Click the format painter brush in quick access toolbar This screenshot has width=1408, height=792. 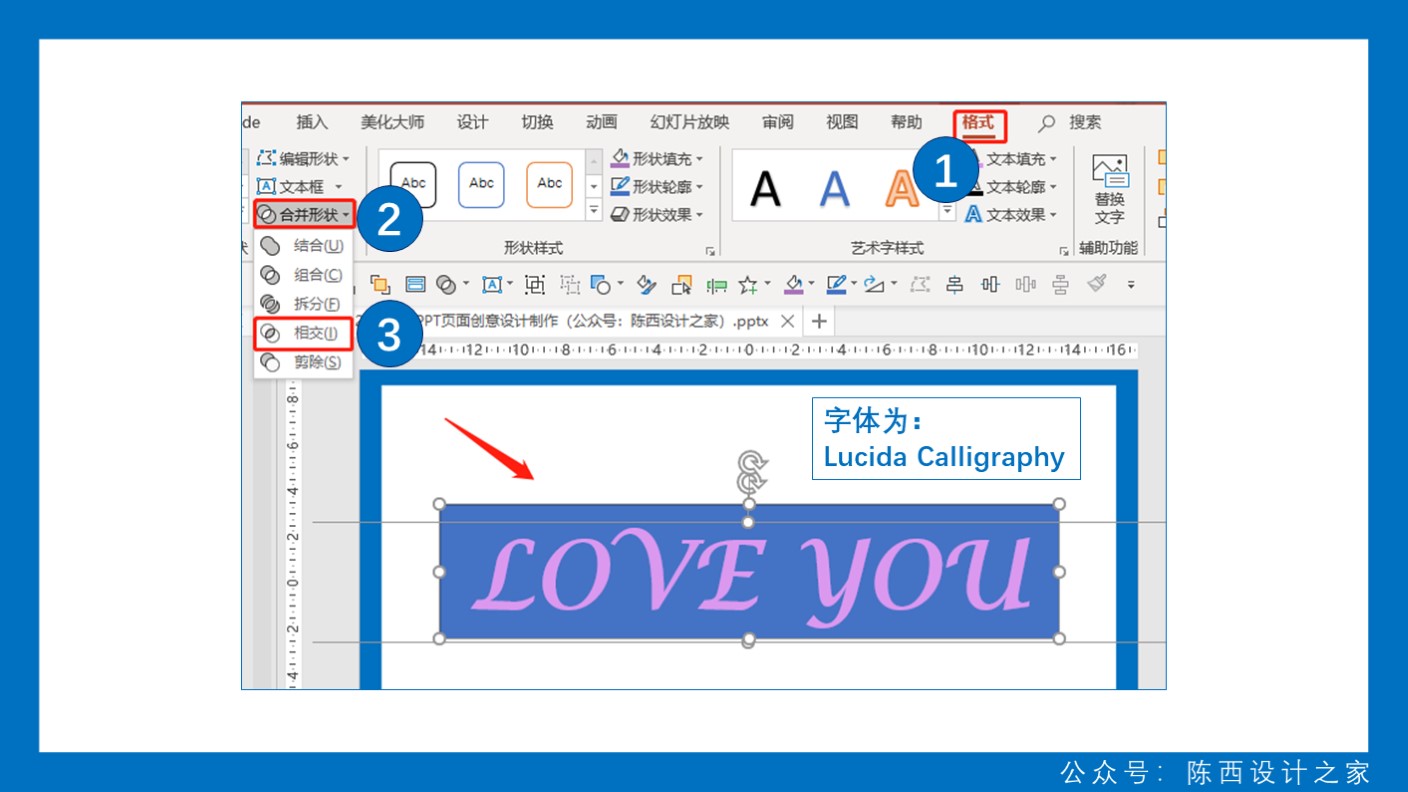(1097, 284)
